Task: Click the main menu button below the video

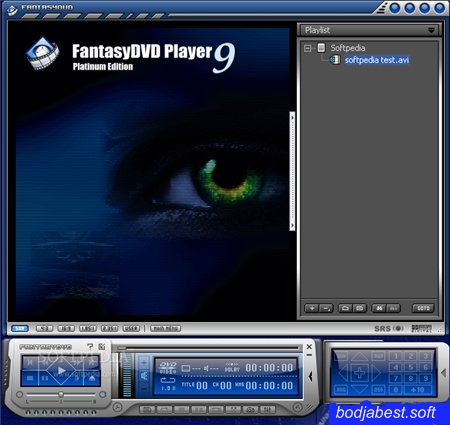Action: tap(165, 328)
